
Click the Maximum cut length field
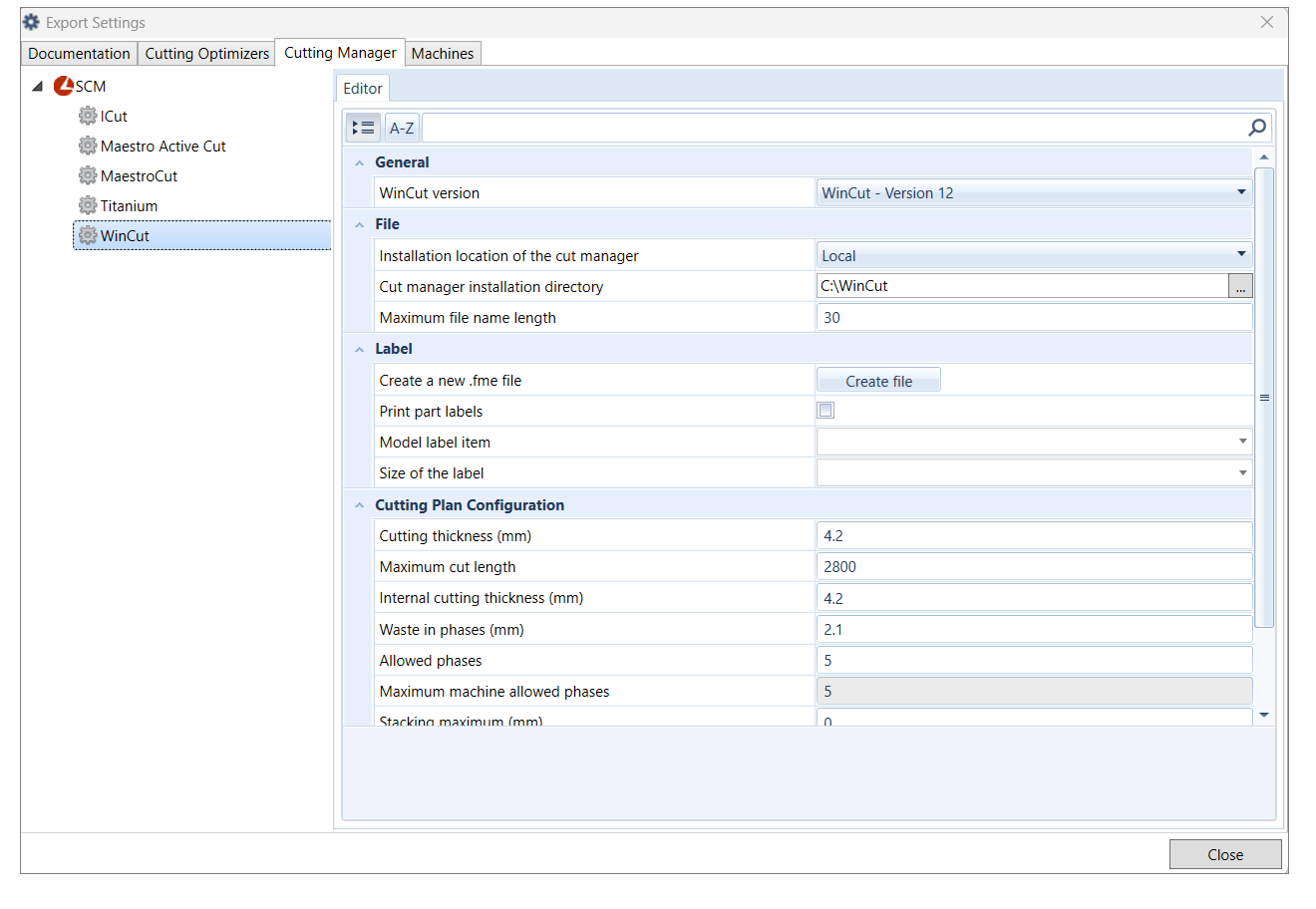point(1034,566)
